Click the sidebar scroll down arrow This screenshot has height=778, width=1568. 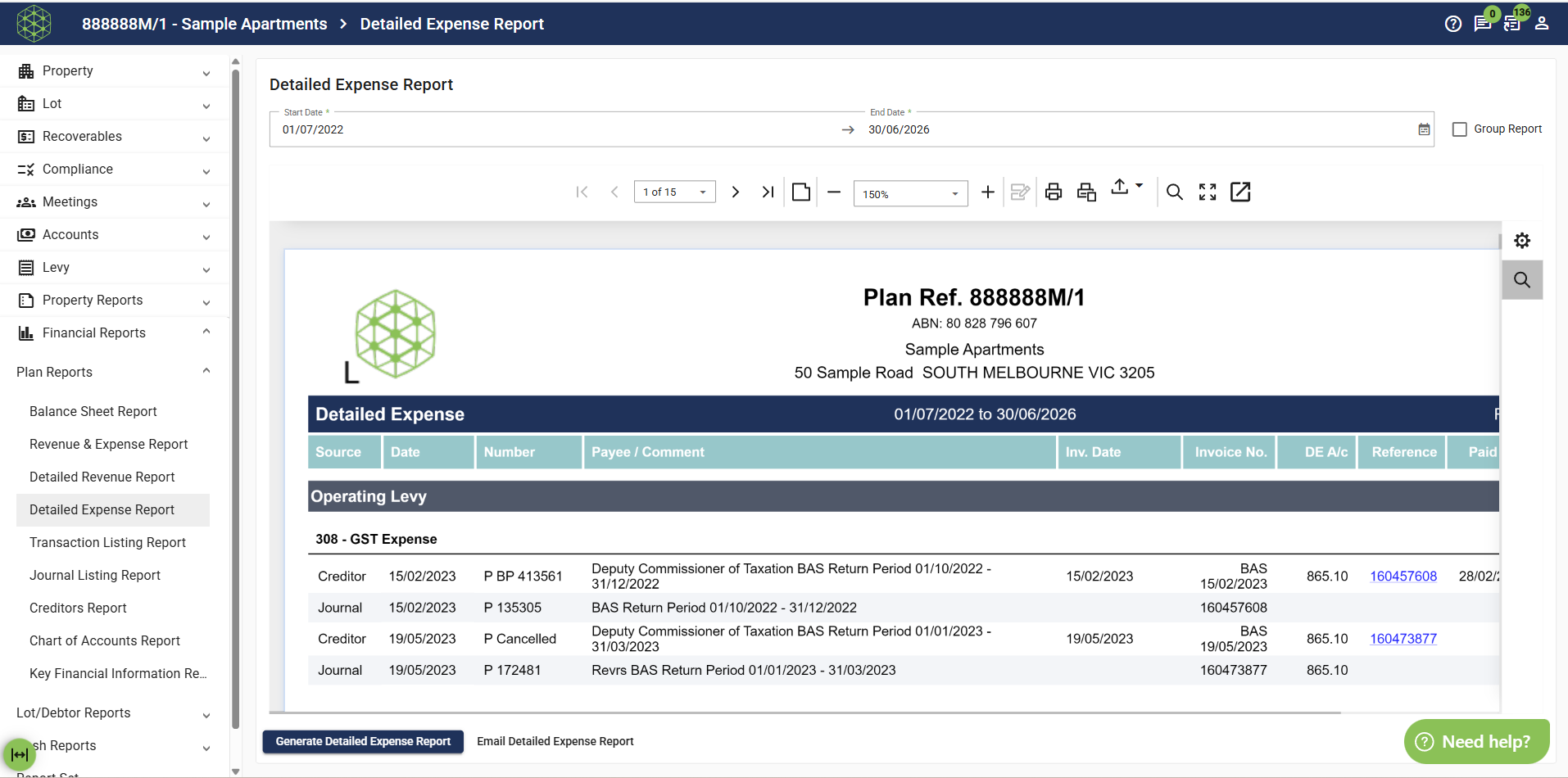tap(236, 771)
